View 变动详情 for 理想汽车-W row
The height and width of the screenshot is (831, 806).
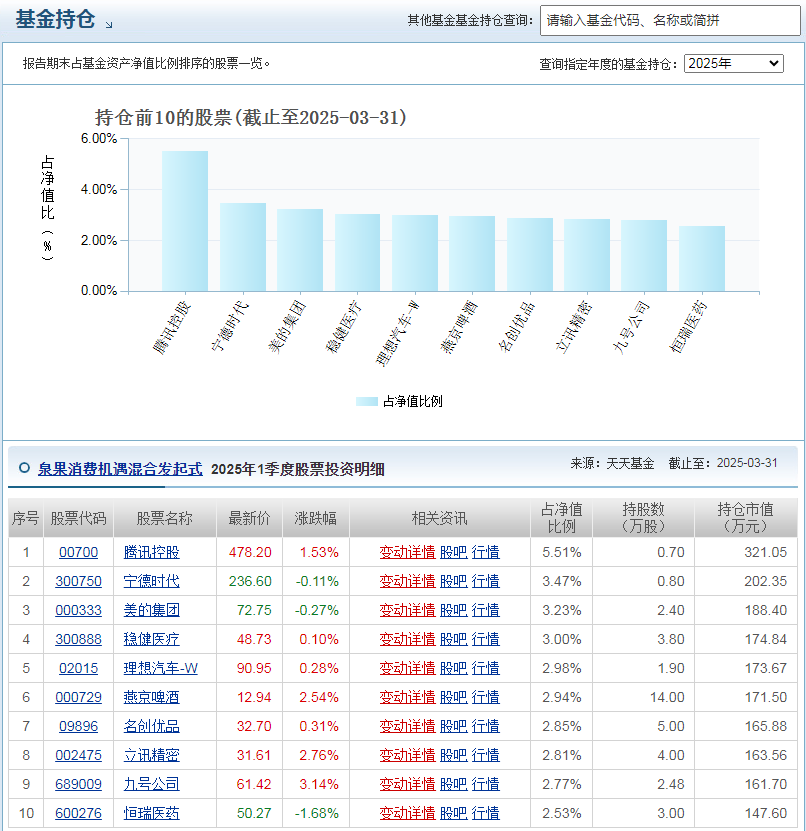click(x=408, y=668)
